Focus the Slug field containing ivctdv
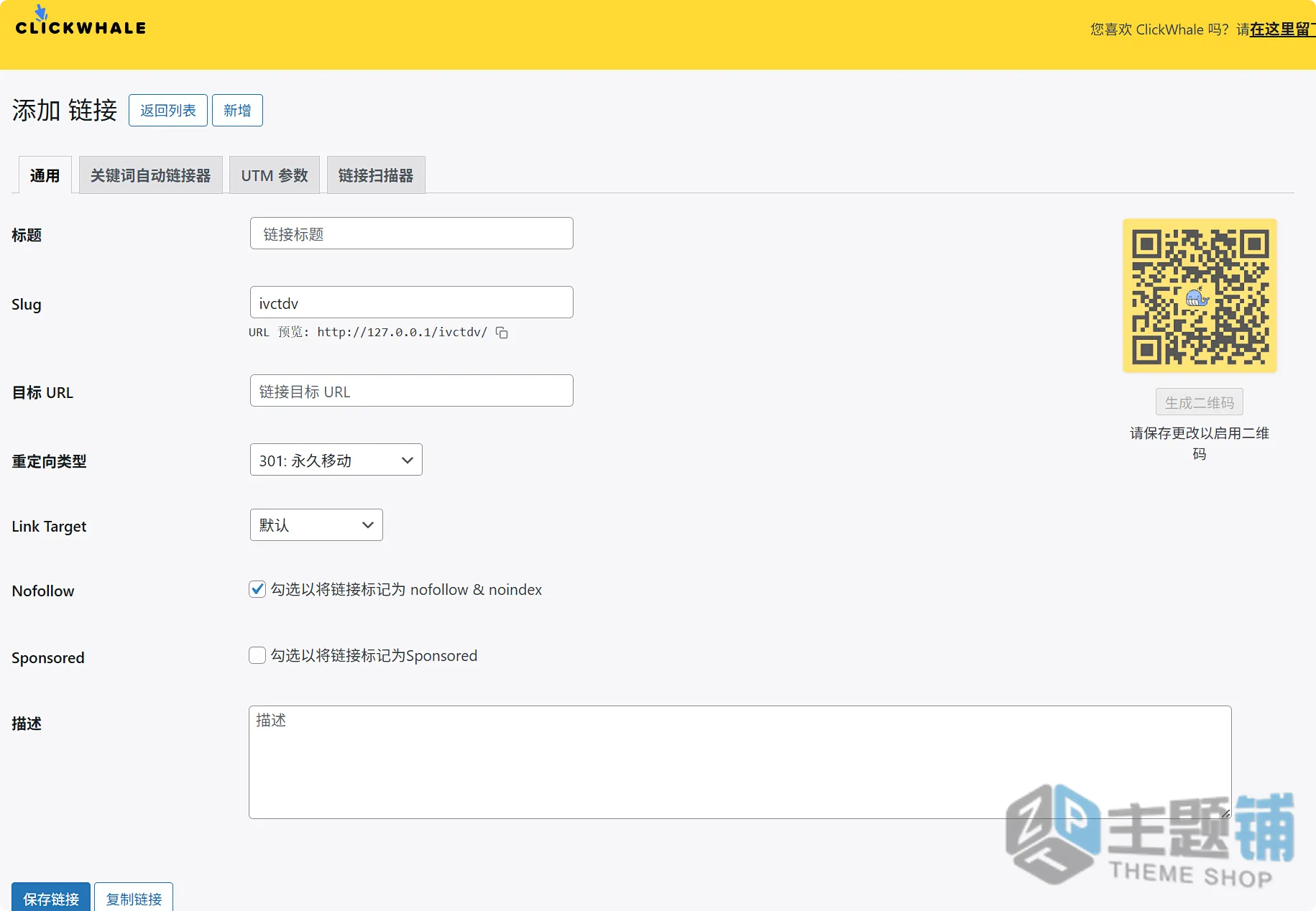Screen dimensions: 1316x911 coord(412,302)
